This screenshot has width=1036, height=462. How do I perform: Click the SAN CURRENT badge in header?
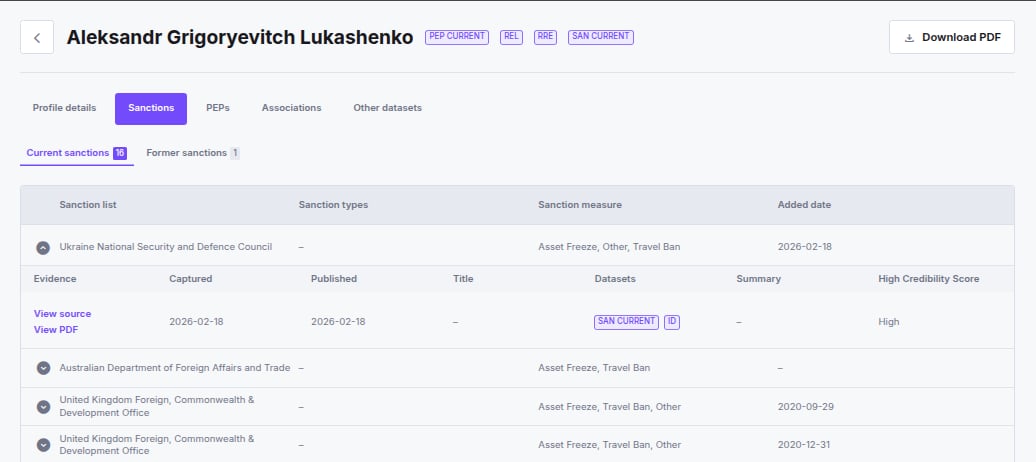(x=601, y=37)
